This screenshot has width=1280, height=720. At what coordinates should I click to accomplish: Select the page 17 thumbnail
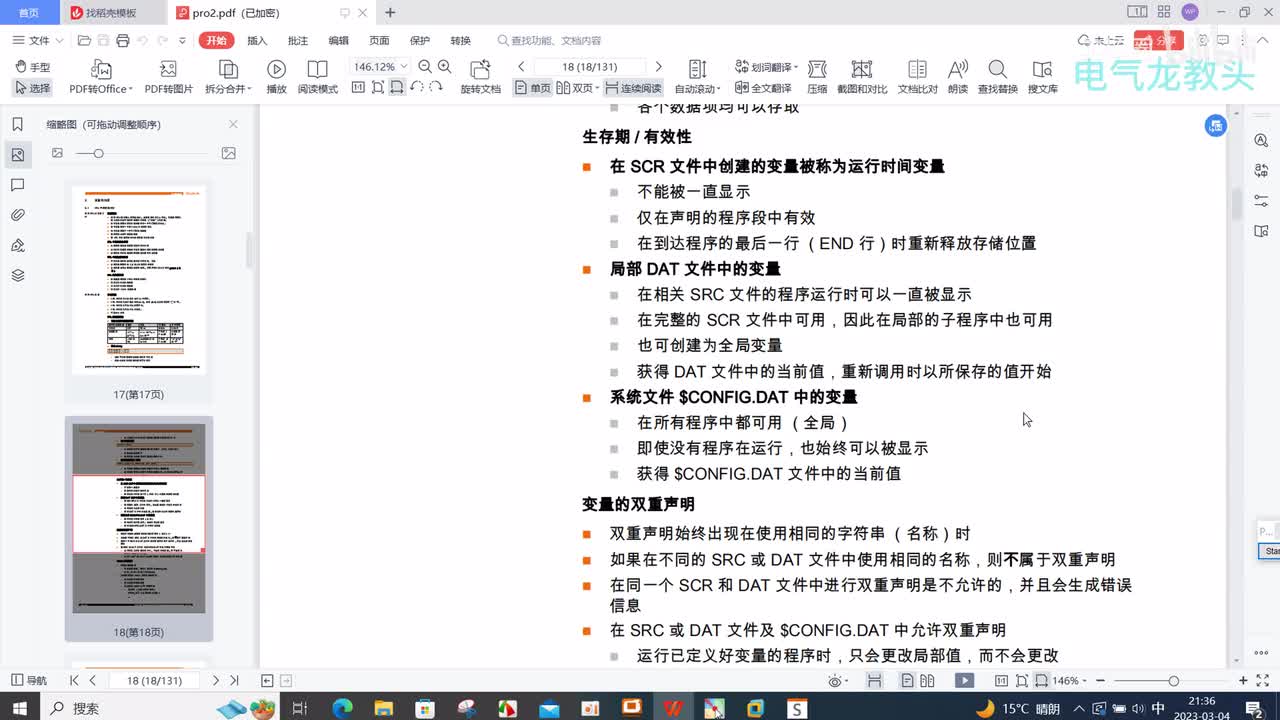139,280
